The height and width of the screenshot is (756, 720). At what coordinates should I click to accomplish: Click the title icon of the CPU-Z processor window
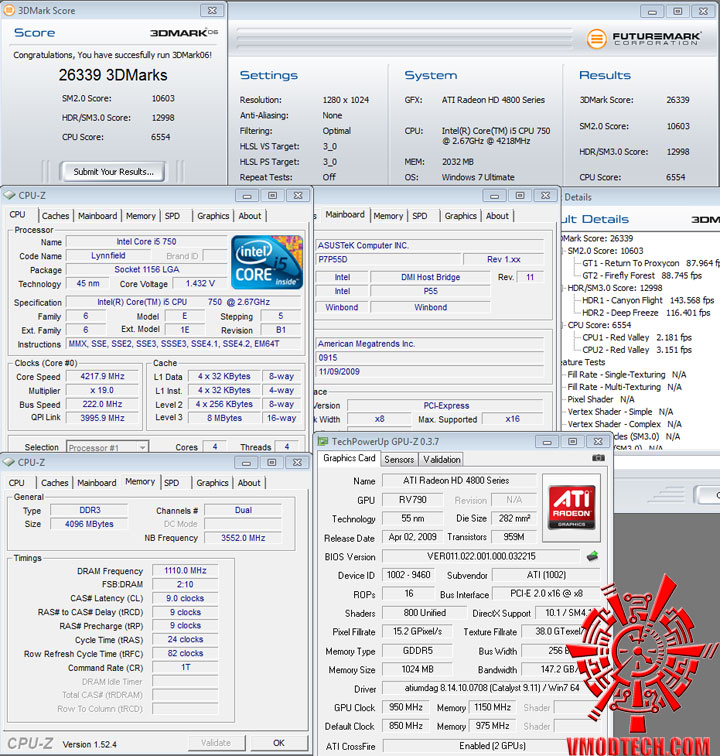tap(9, 195)
